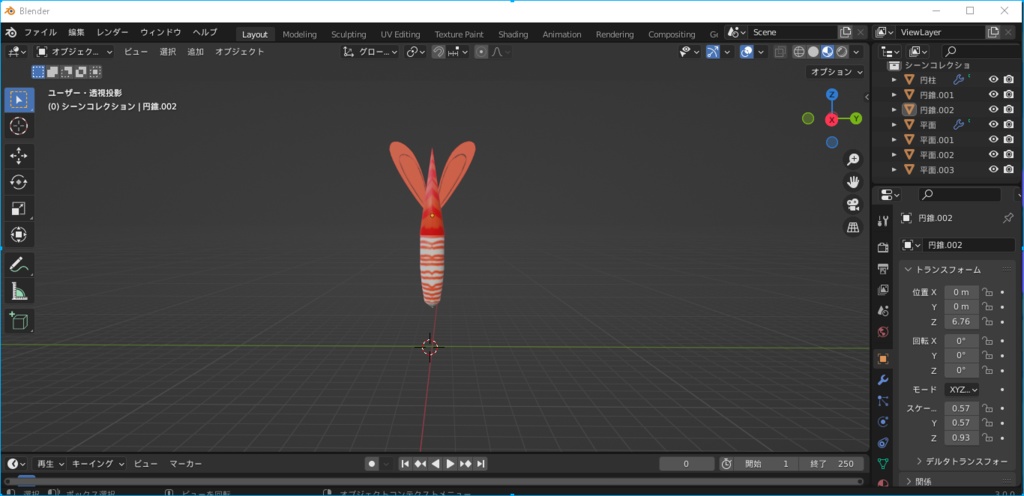Toggle the lock for 位置 Z
1024x496 pixels.
pos(987,321)
